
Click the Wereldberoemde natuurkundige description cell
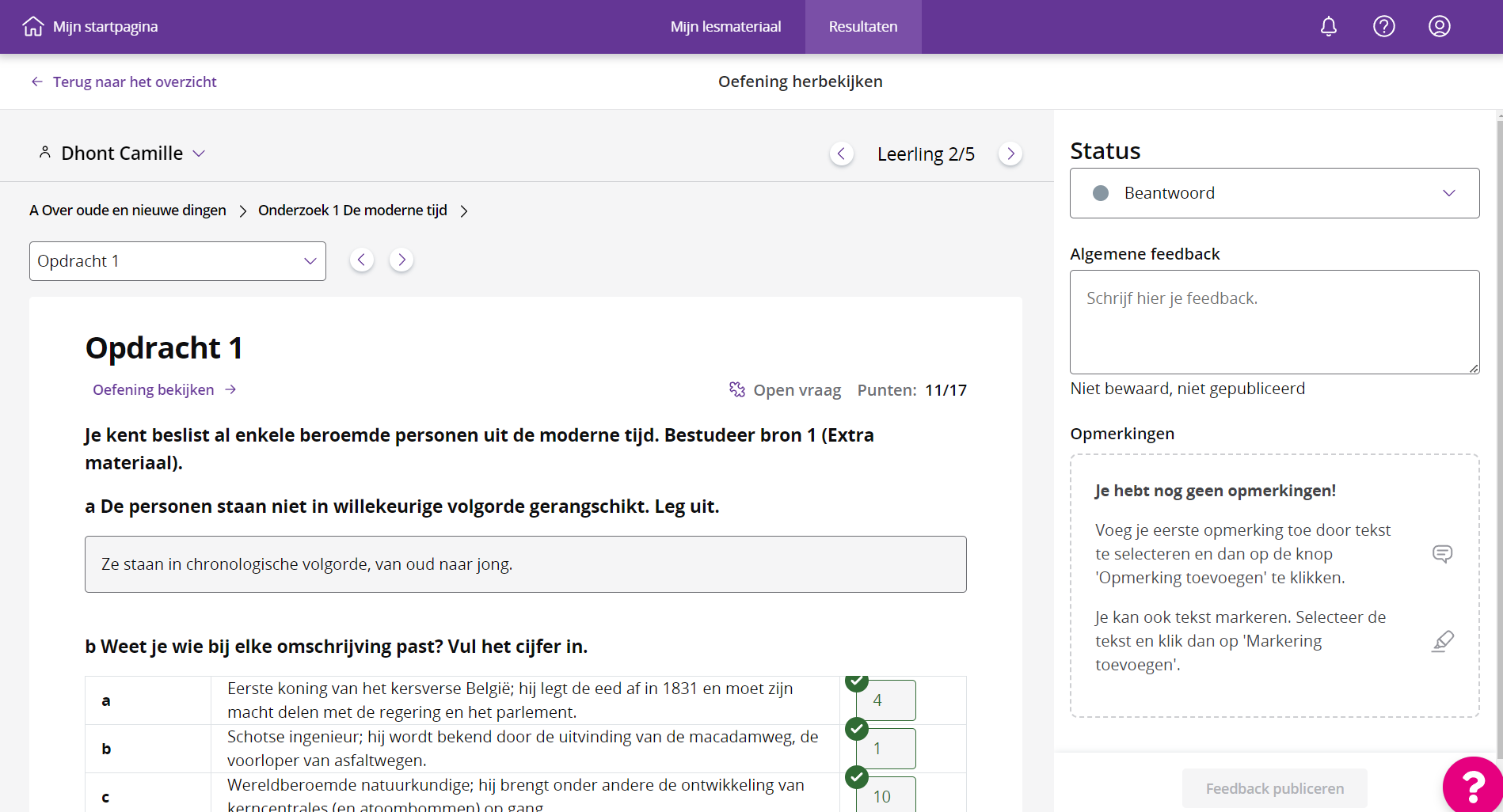coord(525,794)
